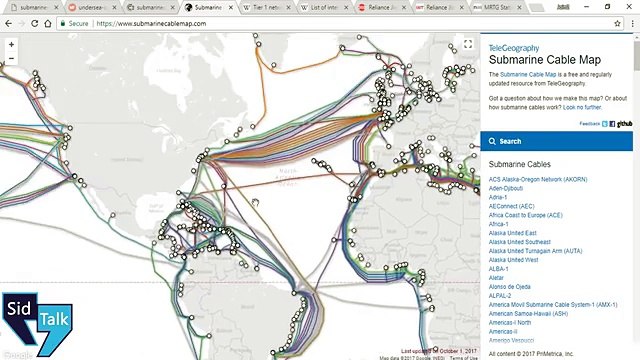Go forward in browser history

click(22, 24)
